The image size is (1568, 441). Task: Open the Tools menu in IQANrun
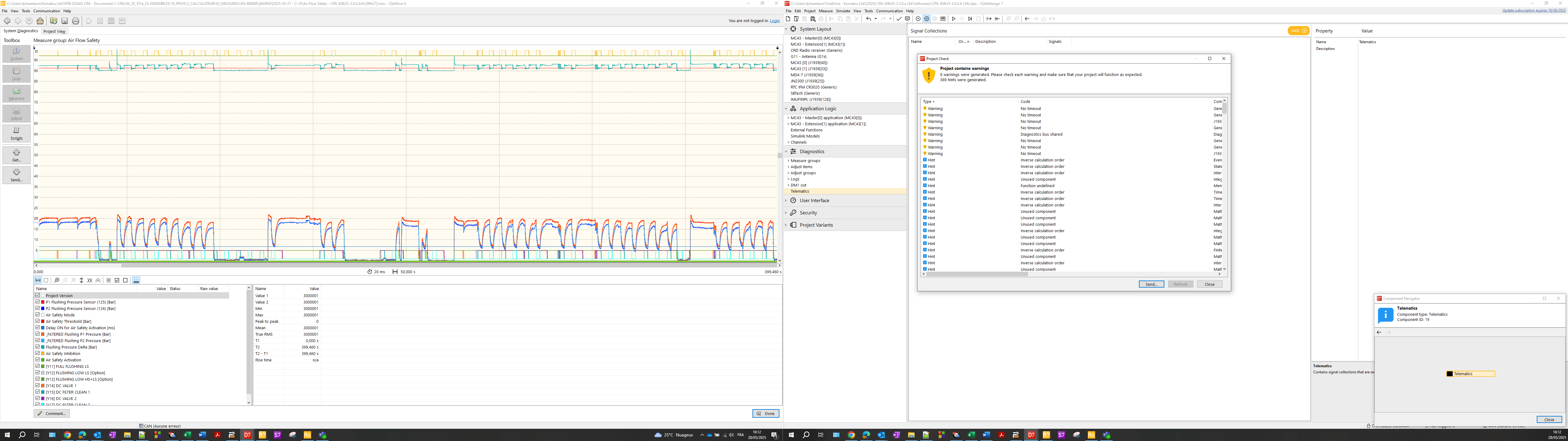coord(25,11)
